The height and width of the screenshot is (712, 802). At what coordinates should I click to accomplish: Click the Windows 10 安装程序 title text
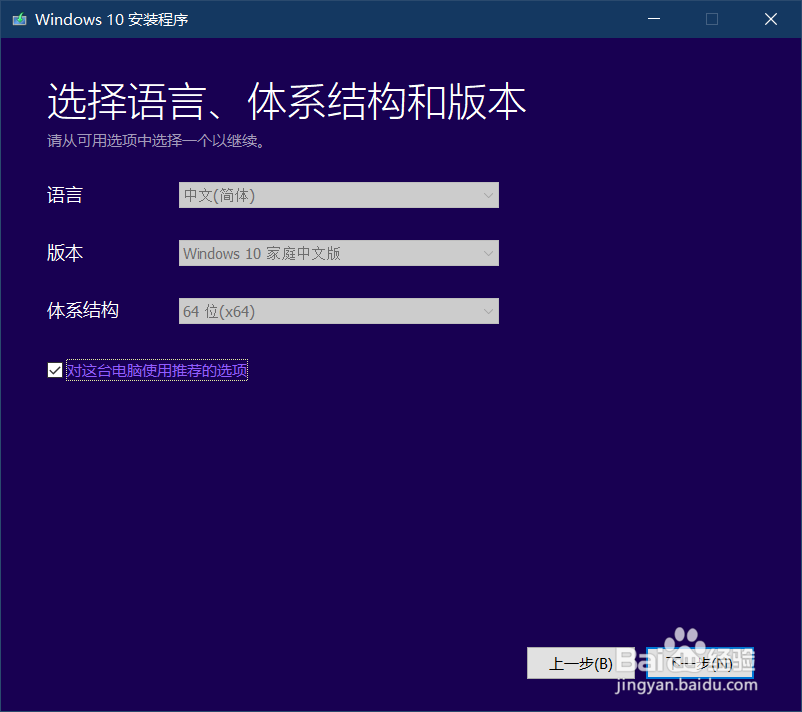[x=112, y=19]
